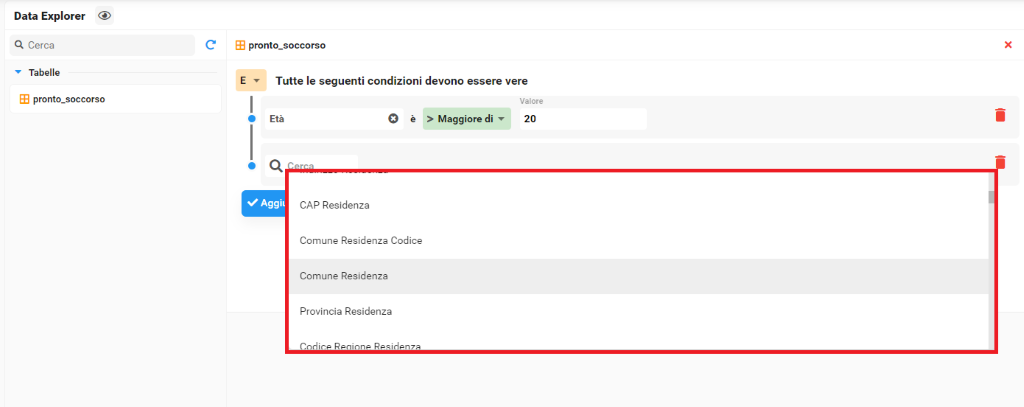1024x407 pixels.
Task: Open the E logical operator dropdown
Action: 251,80
